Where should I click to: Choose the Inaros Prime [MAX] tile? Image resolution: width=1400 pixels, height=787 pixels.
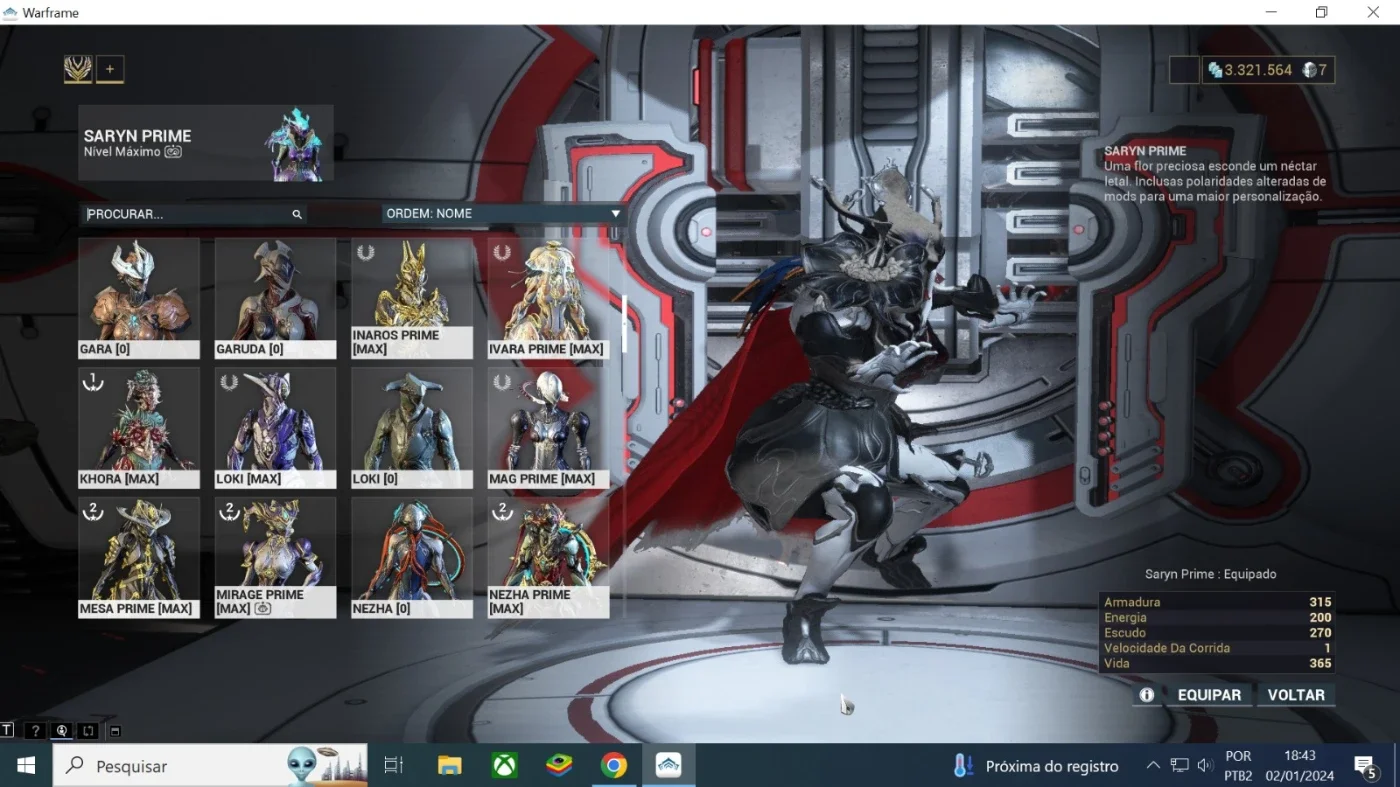[x=412, y=298]
